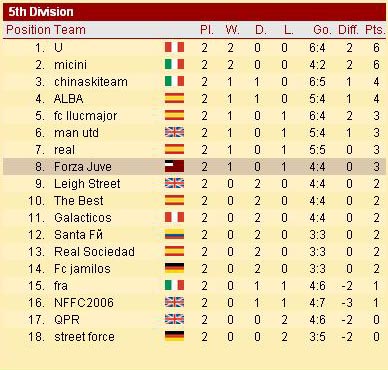
Task: Click the Peru flag next to Galacticos
Action: [174, 217]
